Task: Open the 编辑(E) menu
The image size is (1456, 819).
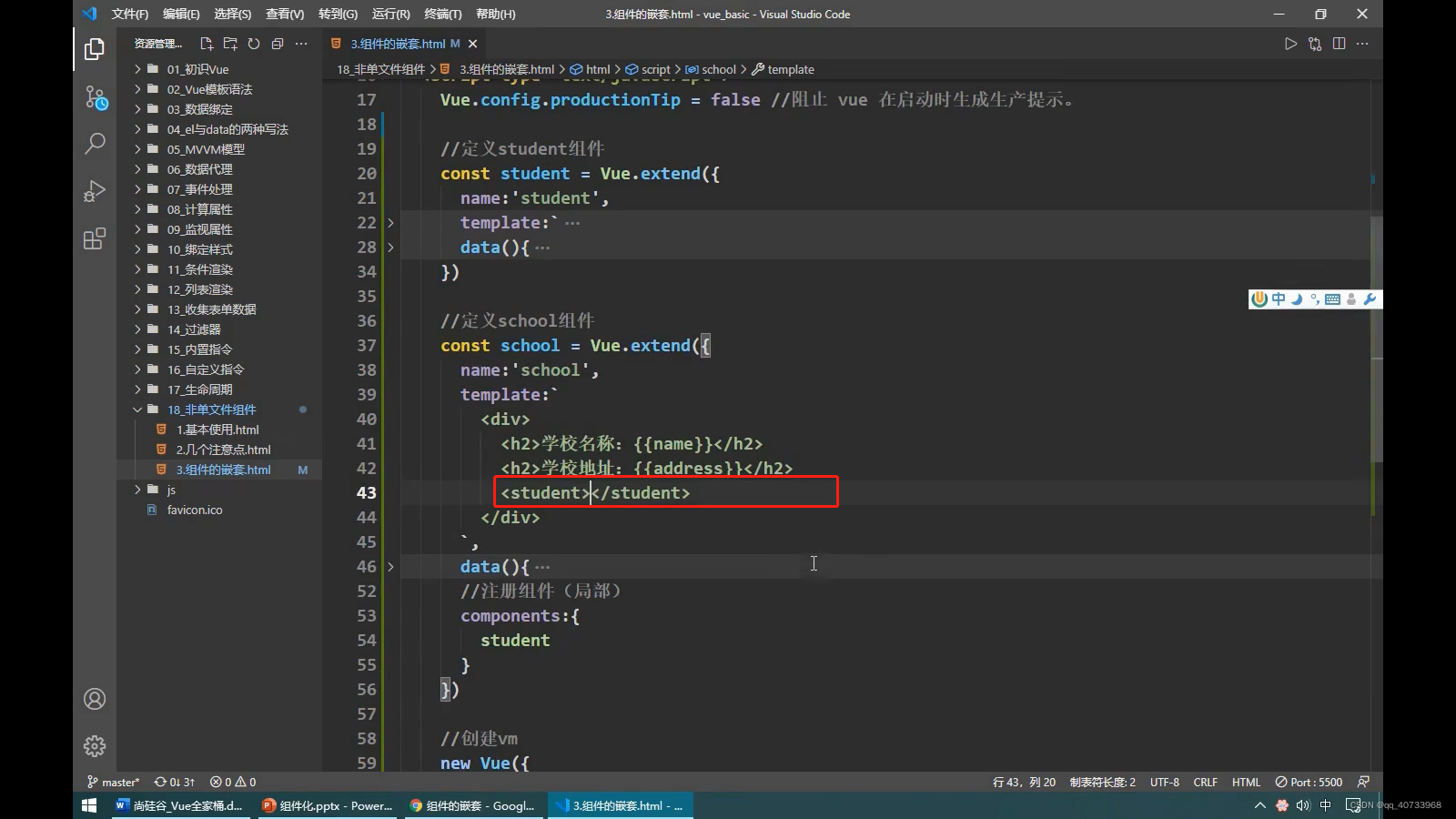Action: [181, 14]
